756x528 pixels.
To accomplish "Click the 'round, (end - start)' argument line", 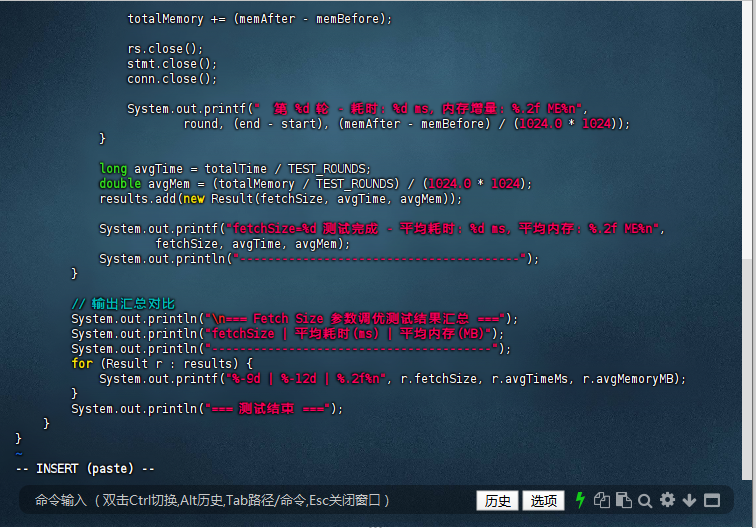I will 406,124.
